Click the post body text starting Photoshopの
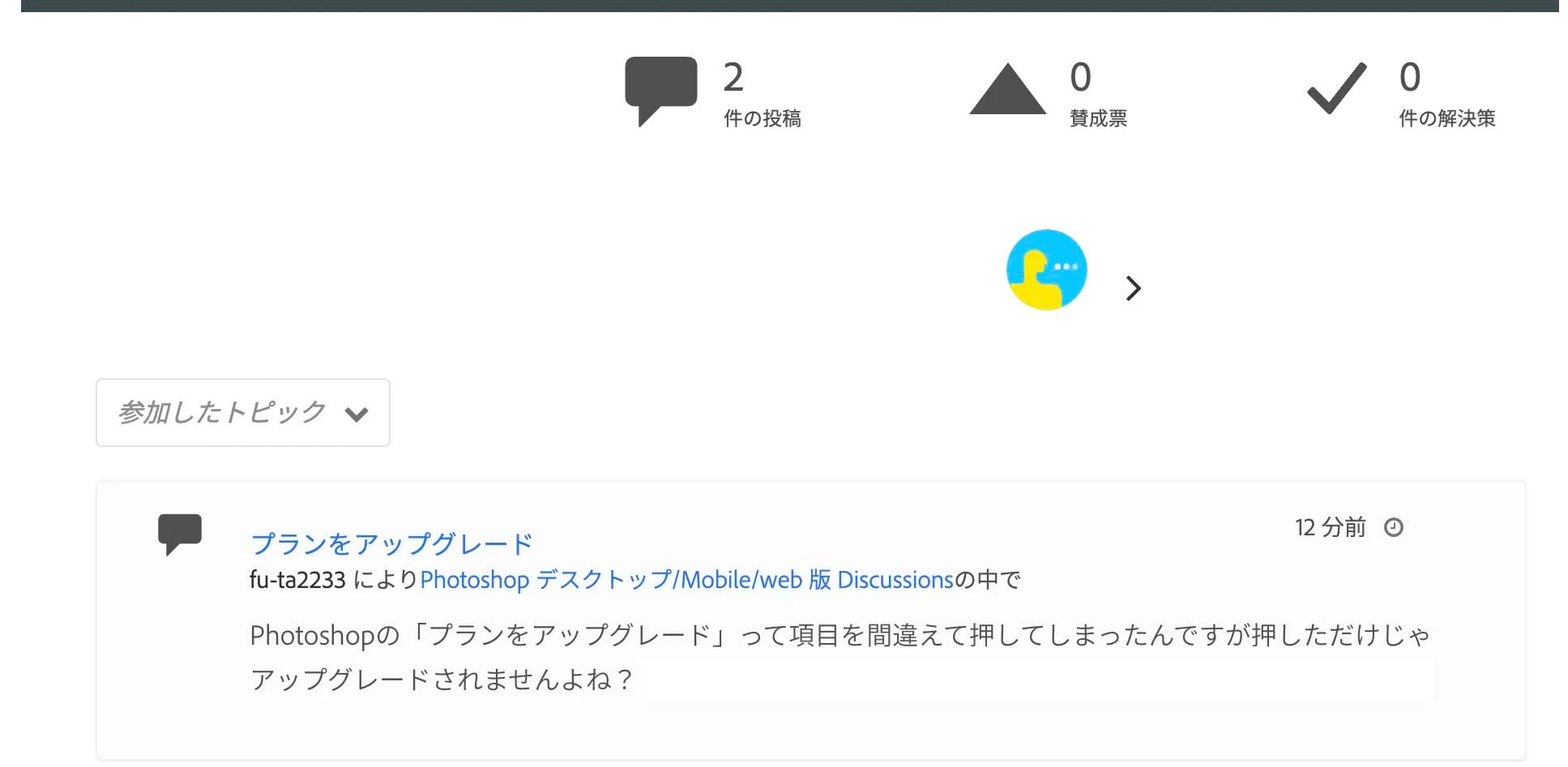The image size is (1568, 767). (840, 657)
